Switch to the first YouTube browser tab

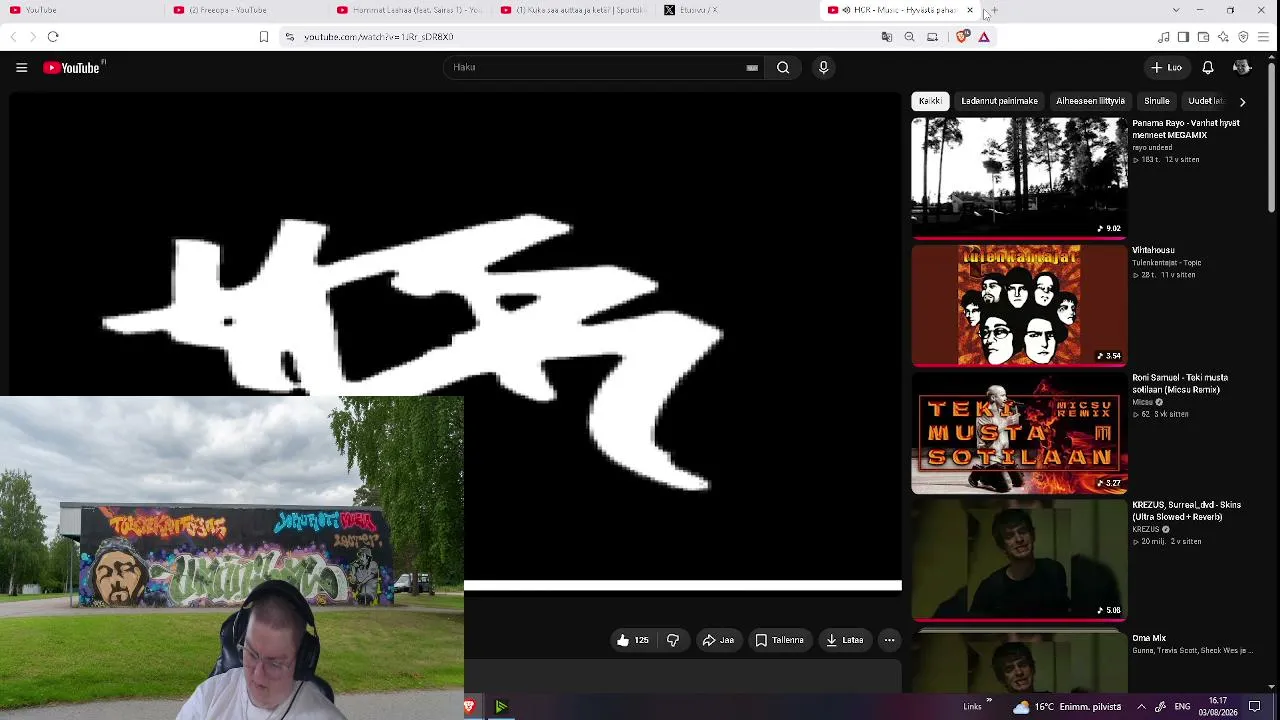coord(82,10)
